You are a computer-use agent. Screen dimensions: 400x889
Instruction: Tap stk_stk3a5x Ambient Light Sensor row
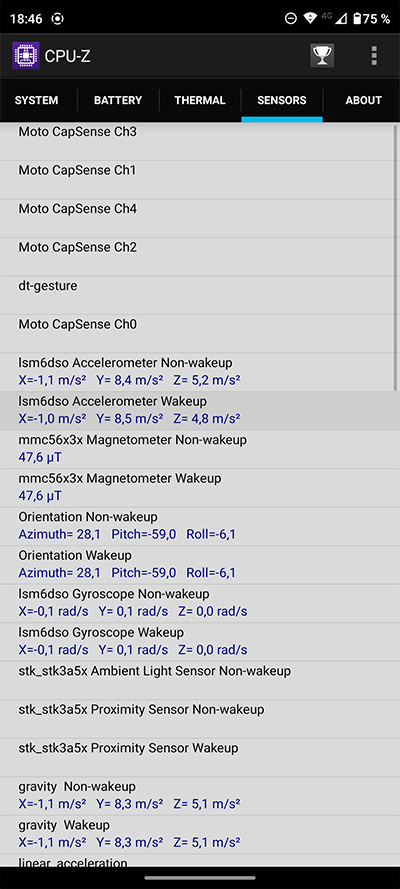[x=200, y=680]
